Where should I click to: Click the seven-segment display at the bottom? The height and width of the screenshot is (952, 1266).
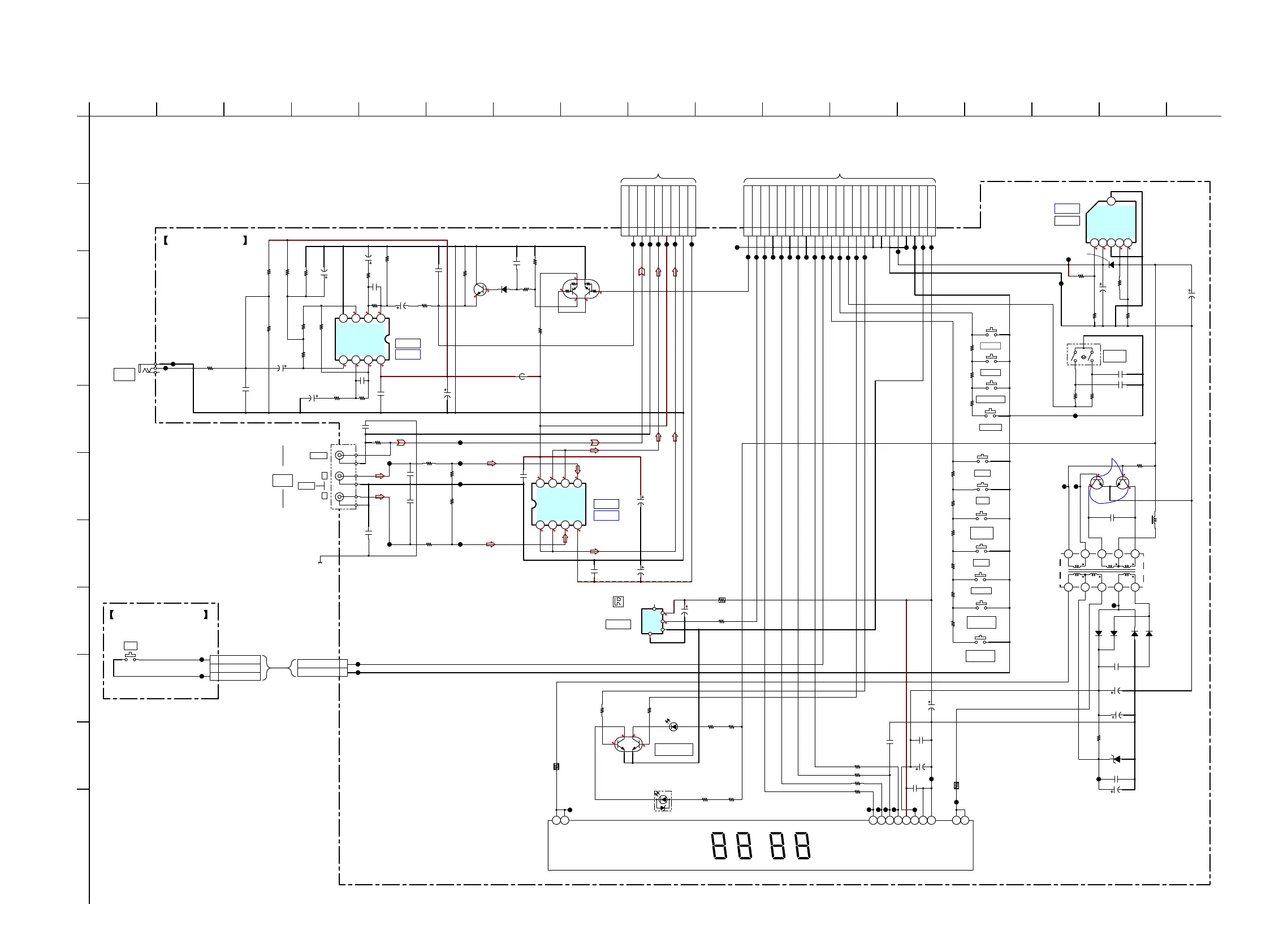[x=761, y=845]
